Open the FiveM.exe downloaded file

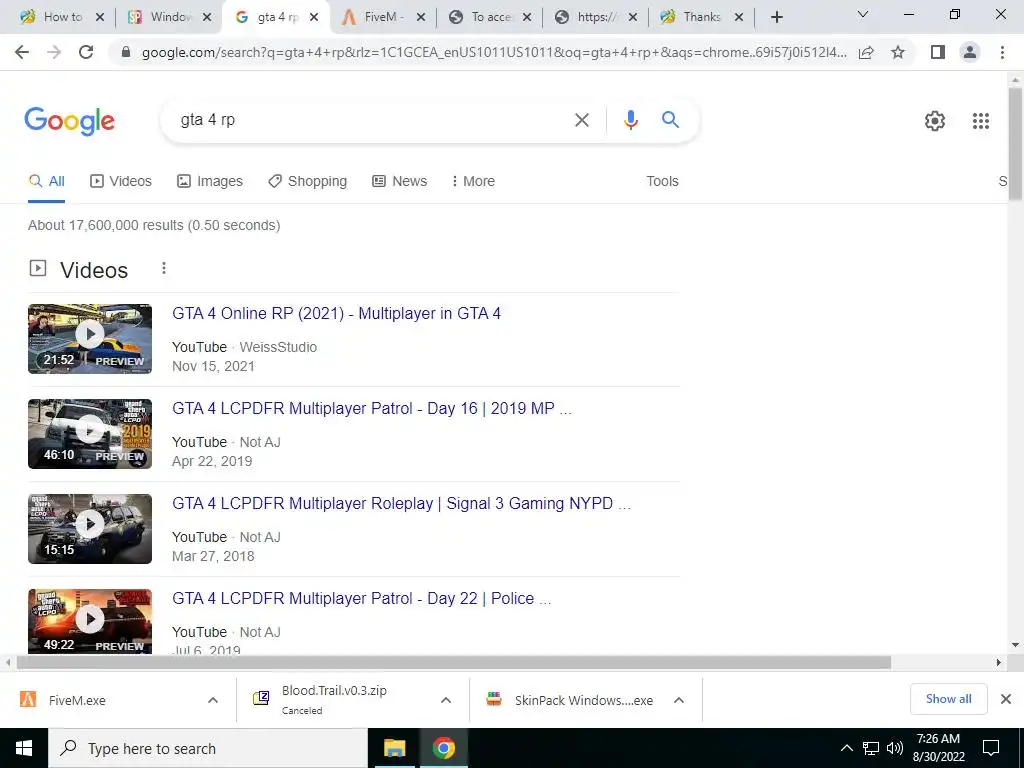(77, 700)
